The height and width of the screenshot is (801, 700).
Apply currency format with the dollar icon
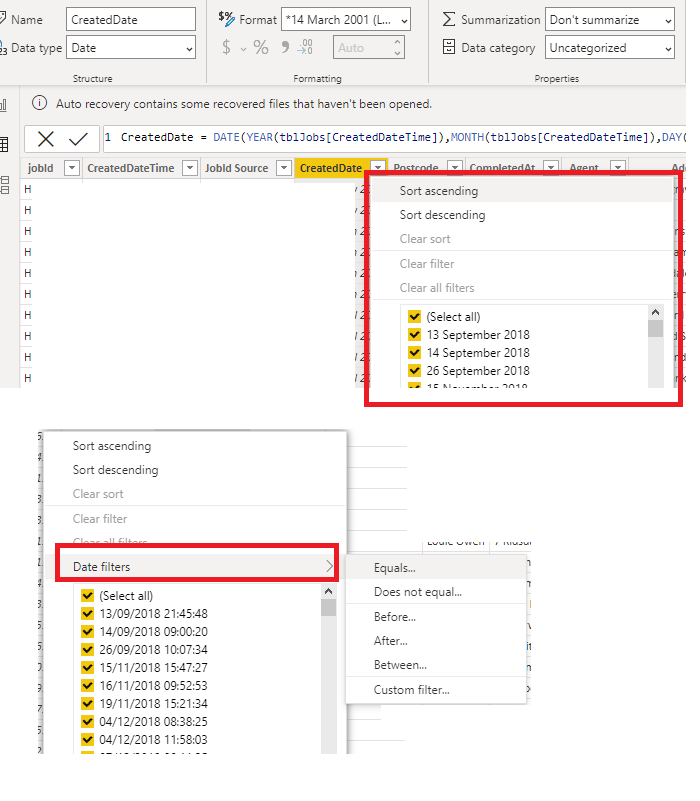(226, 48)
